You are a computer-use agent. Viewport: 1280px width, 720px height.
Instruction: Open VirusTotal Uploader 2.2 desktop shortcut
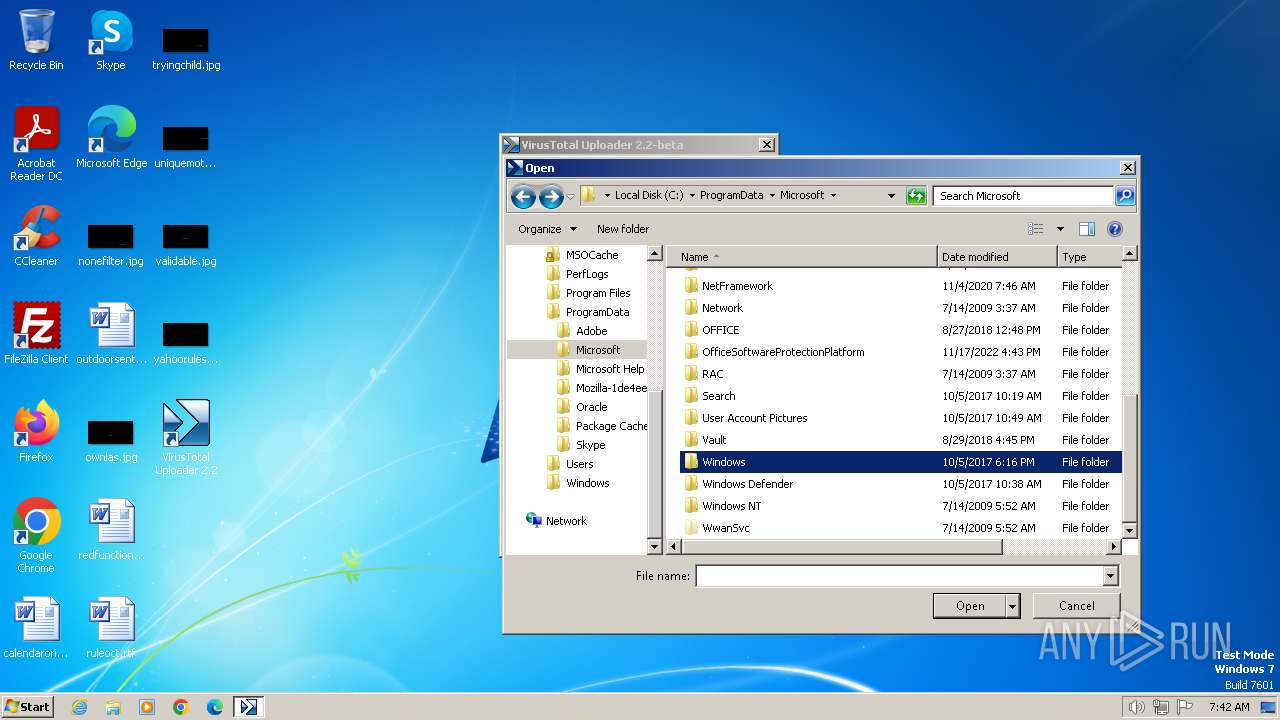pyautogui.click(x=186, y=437)
